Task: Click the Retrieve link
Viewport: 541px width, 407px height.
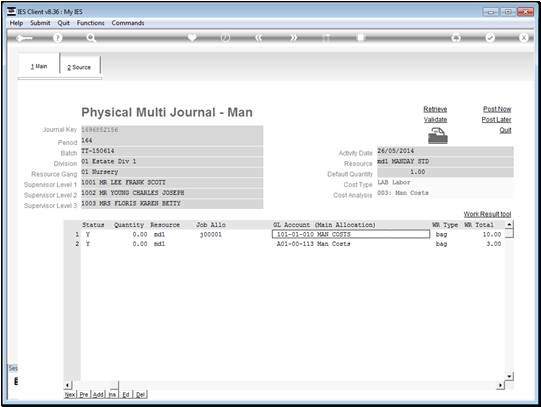Action: pyautogui.click(x=435, y=109)
